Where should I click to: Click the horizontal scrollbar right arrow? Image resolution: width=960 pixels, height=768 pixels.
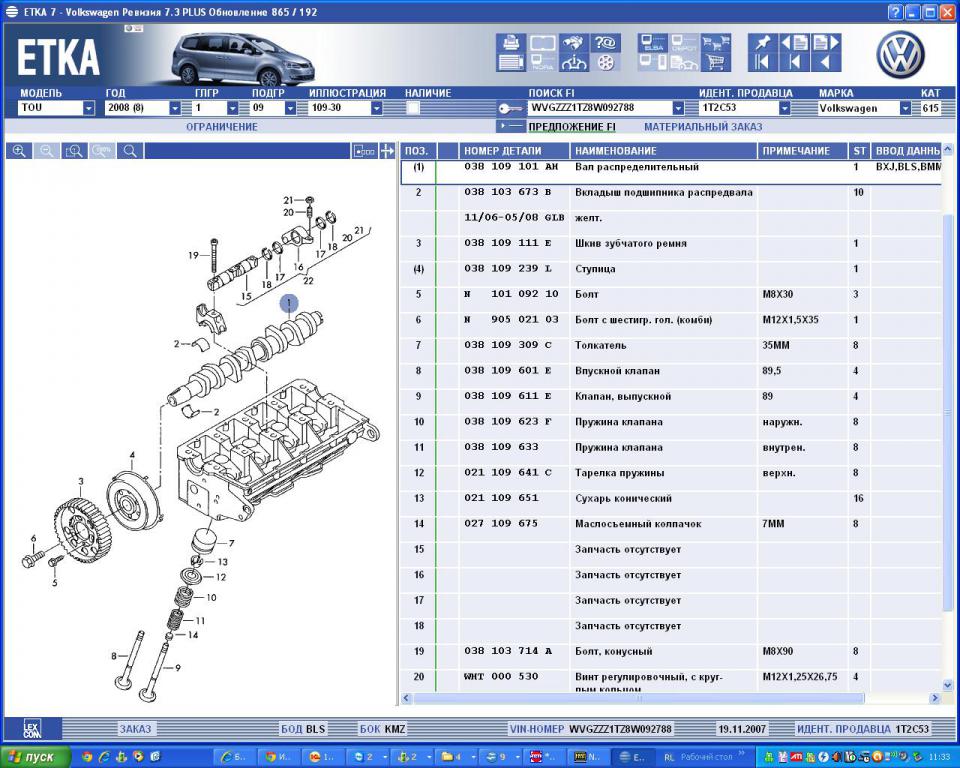934,698
